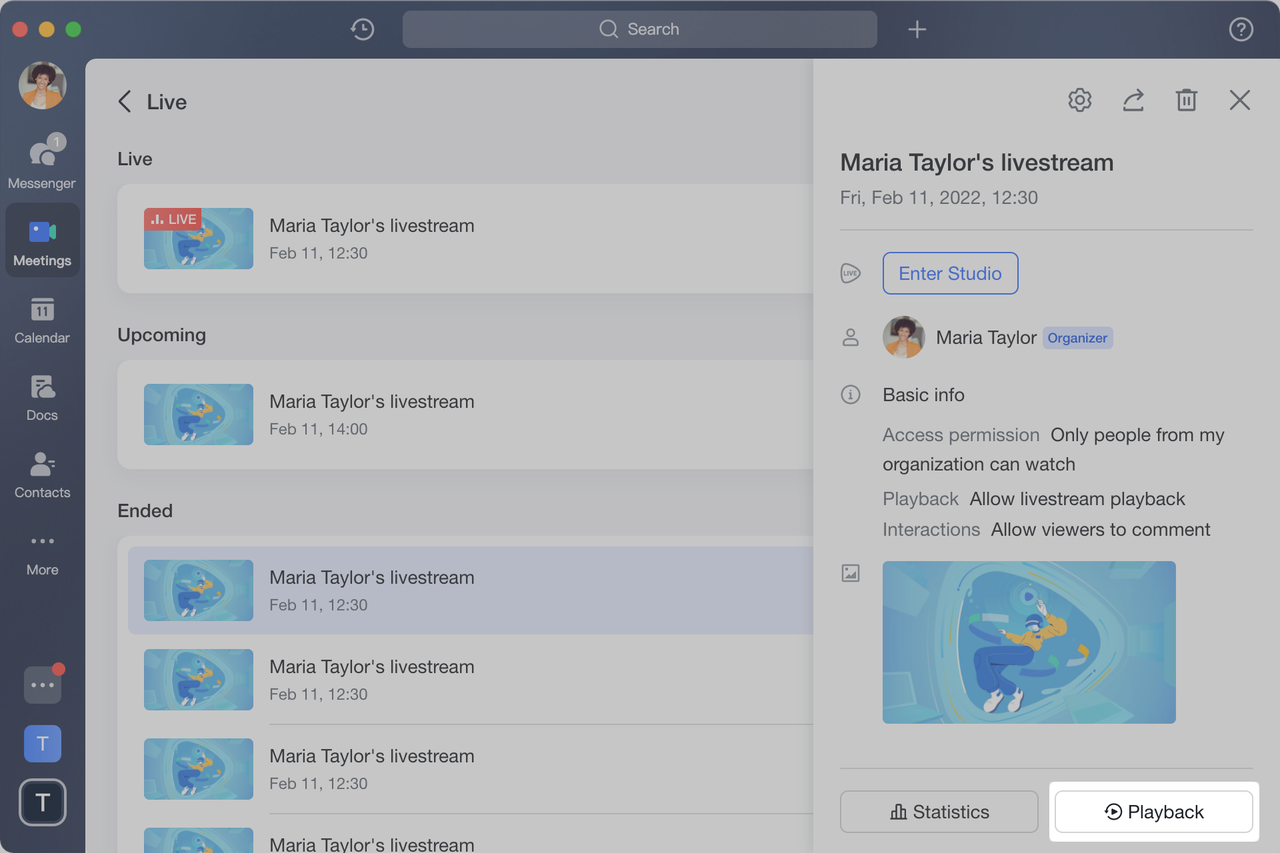Go back using the Live chevron
This screenshot has width=1280, height=853.
pyautogui.click(x=125, y=102)
